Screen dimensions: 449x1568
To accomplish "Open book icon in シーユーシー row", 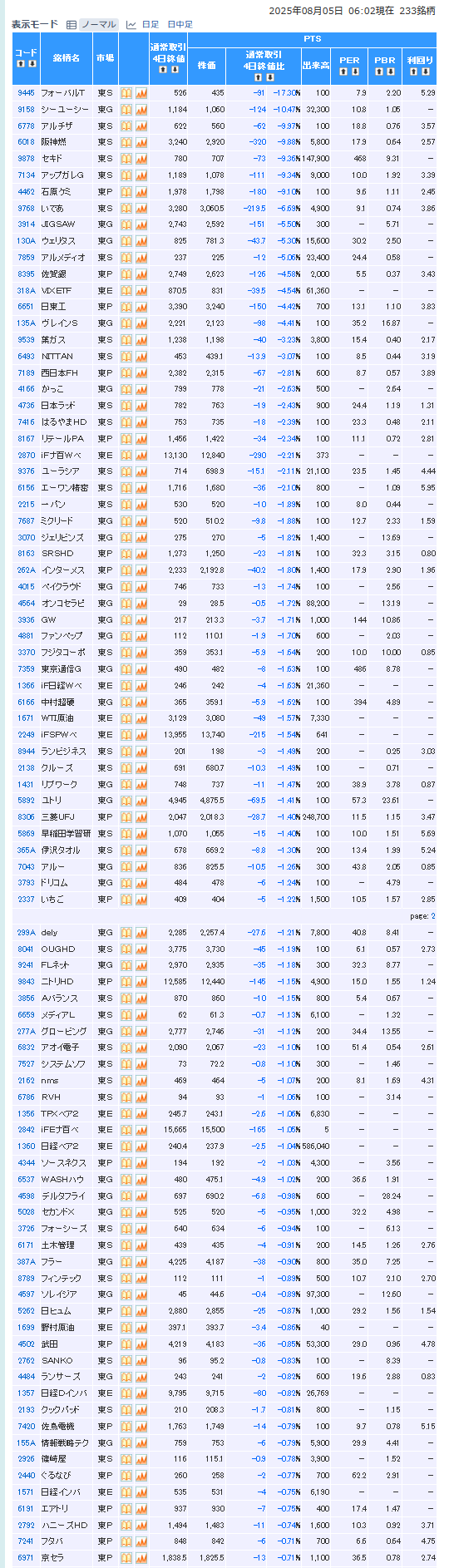I will coord(126,110).
